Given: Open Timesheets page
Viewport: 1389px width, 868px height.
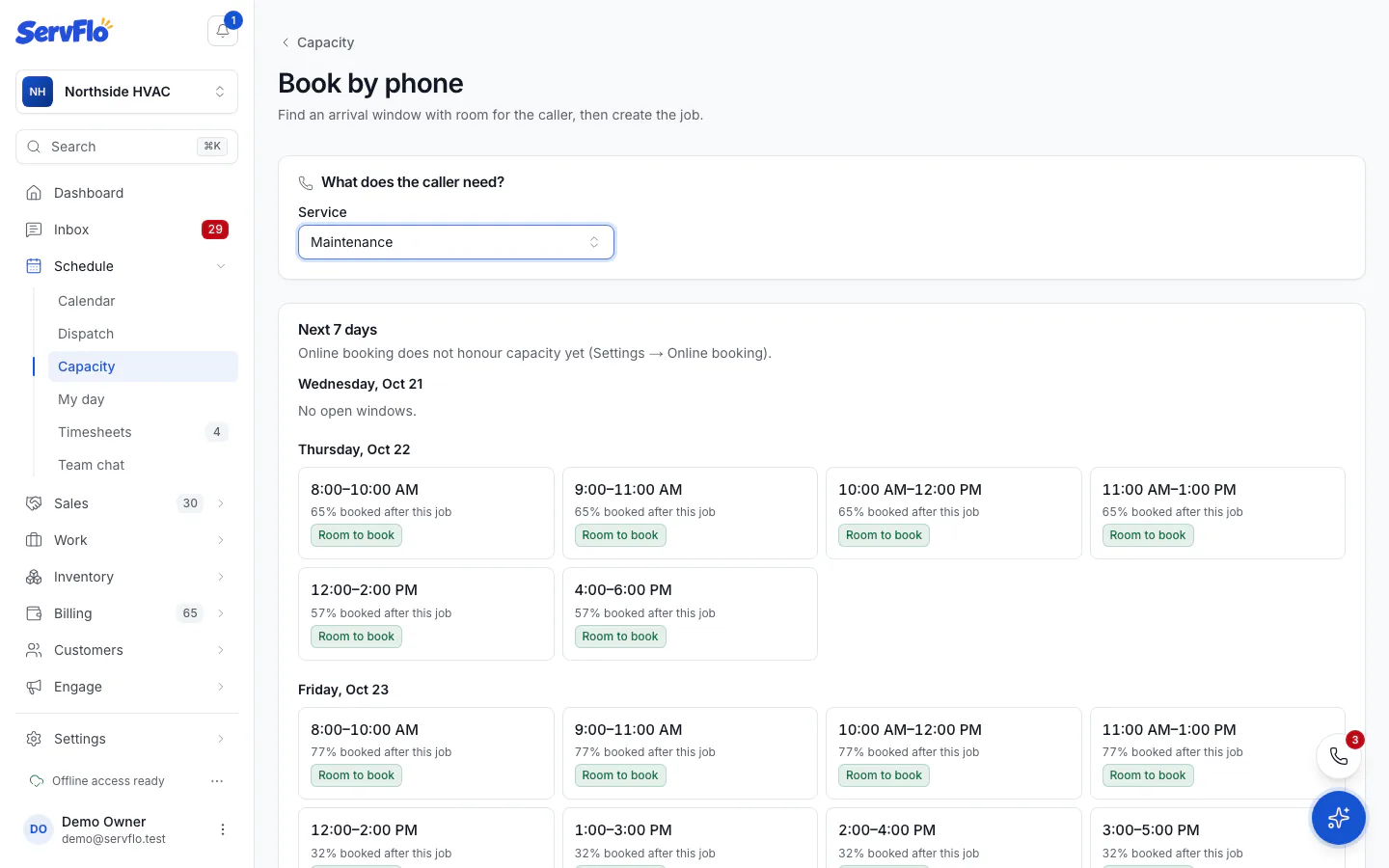Looking at the screenshot, I should click(x=143, y=432).
